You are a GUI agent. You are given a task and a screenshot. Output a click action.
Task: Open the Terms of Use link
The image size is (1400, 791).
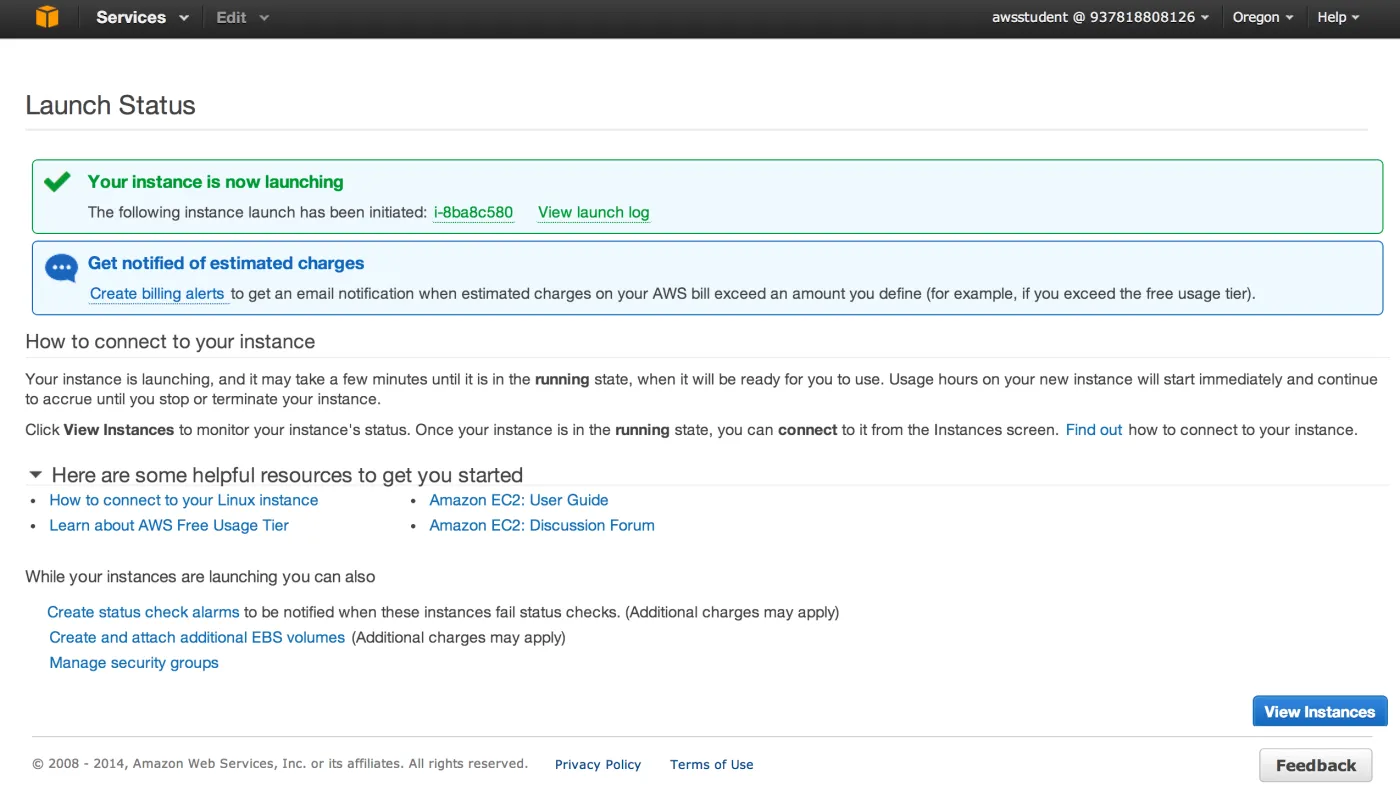(x=712, y=764)
